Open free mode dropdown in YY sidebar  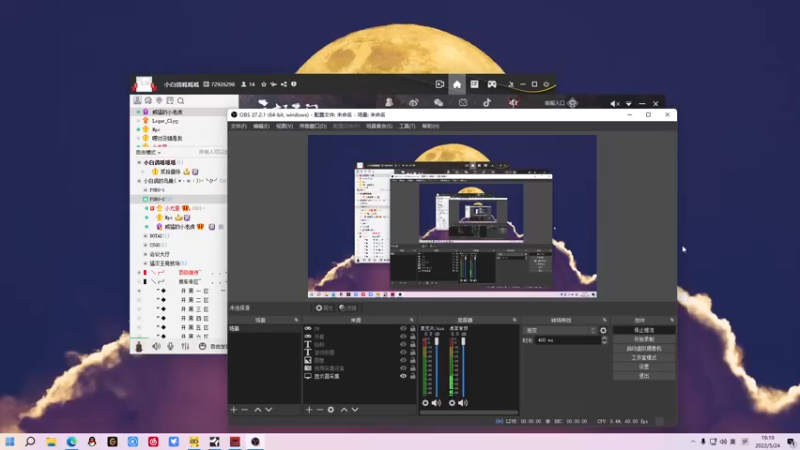click(x=148, y=153)
